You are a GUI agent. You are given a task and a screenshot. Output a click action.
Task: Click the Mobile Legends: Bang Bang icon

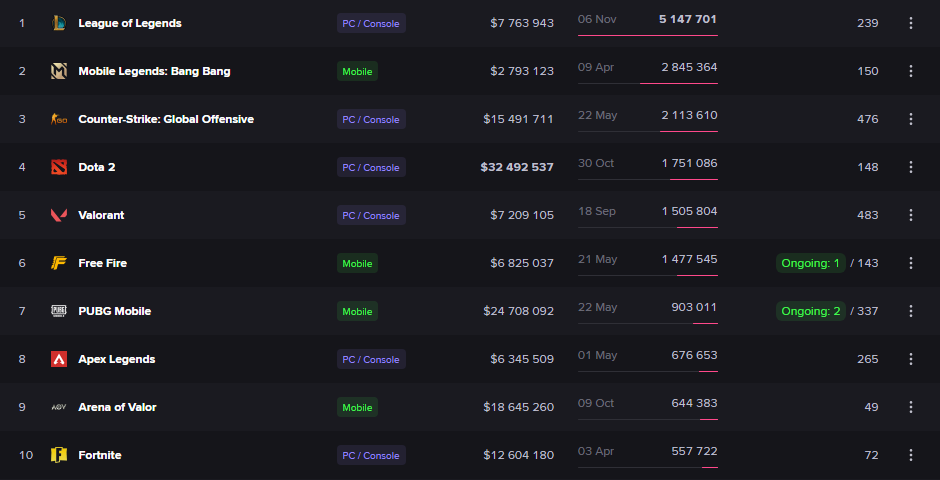click(x=59, y=71)
